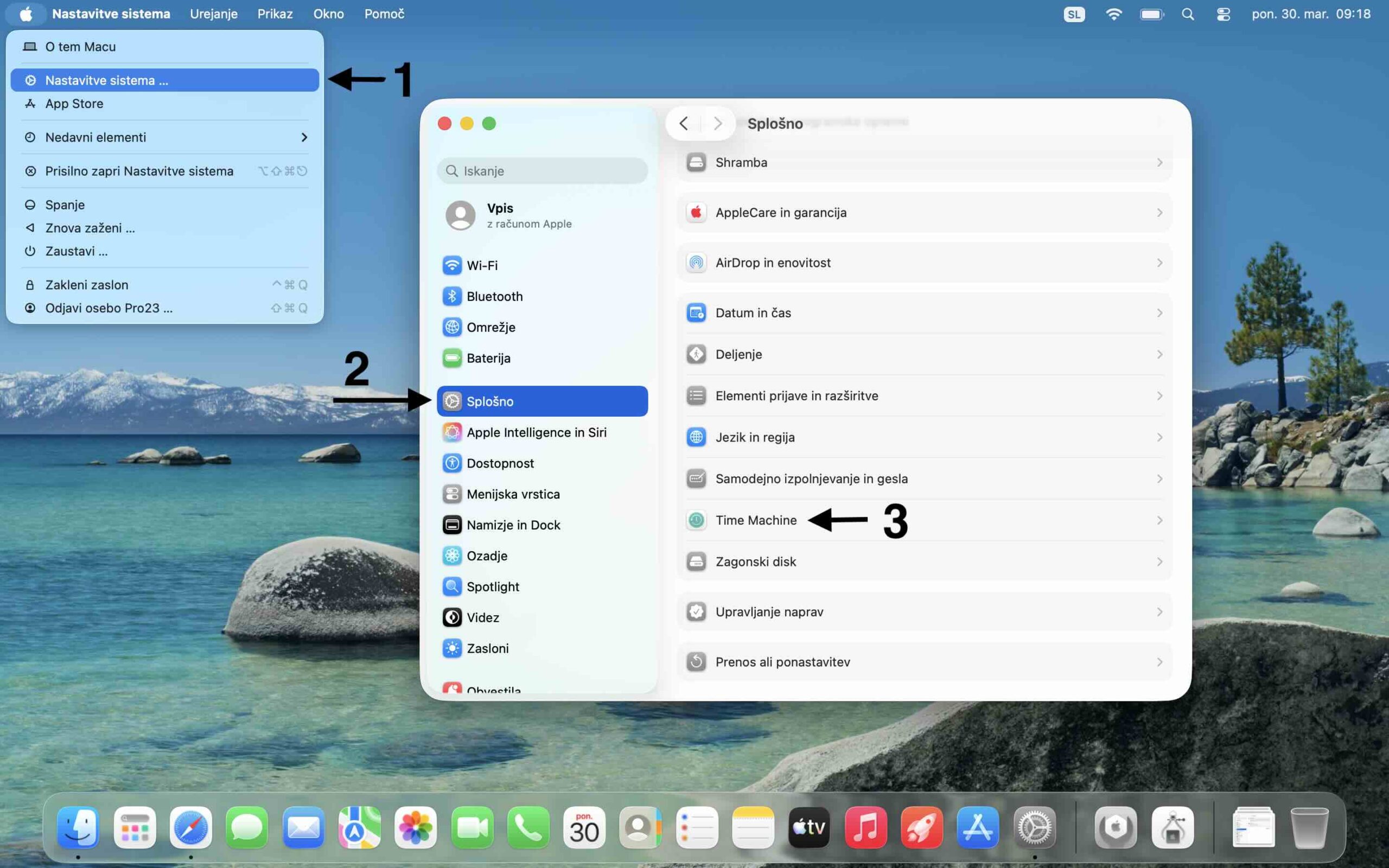Expand the Zagonski disk row chevron

[x=1159, y=561]
